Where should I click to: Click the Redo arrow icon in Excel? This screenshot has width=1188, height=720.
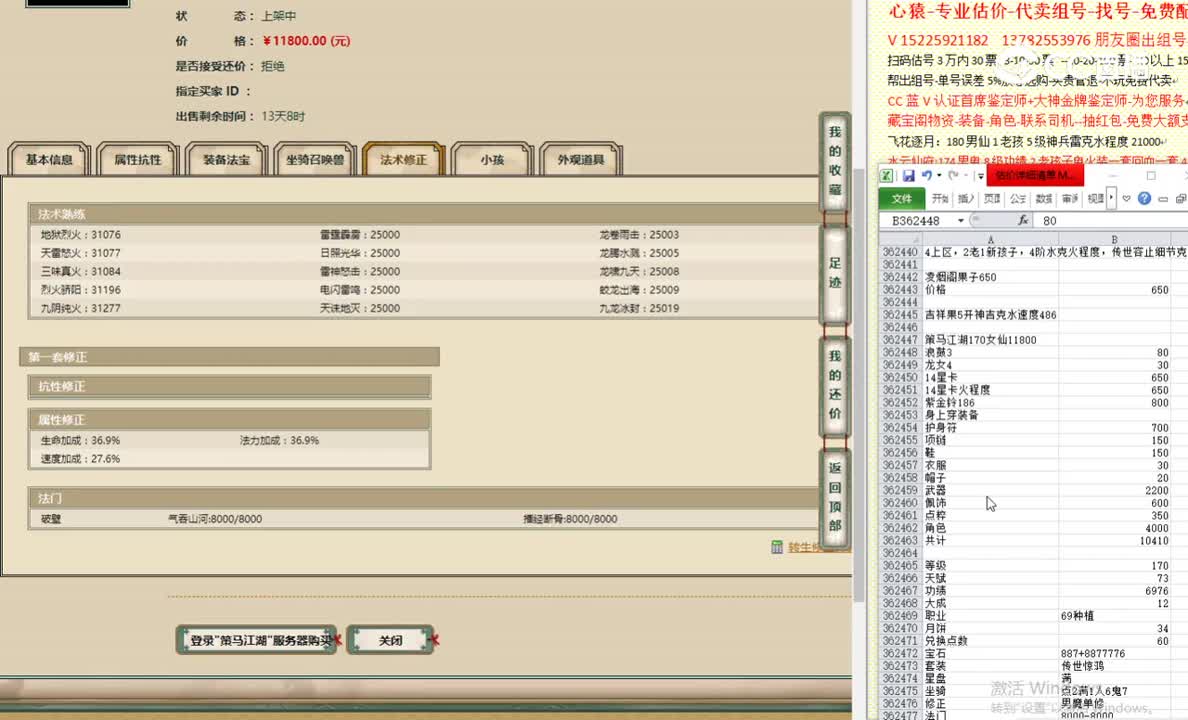pos(952,175)
